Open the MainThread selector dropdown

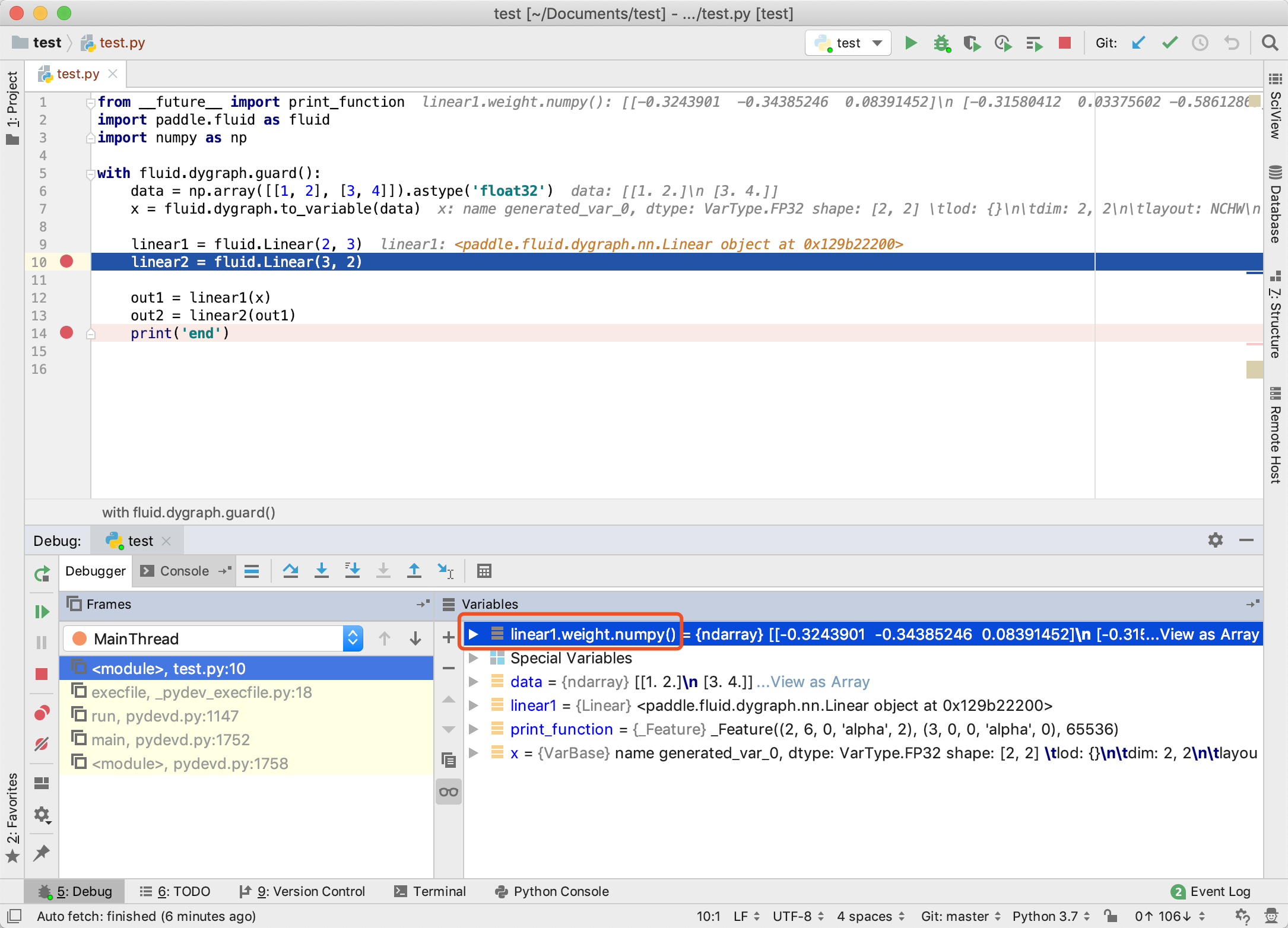point(353,638)
